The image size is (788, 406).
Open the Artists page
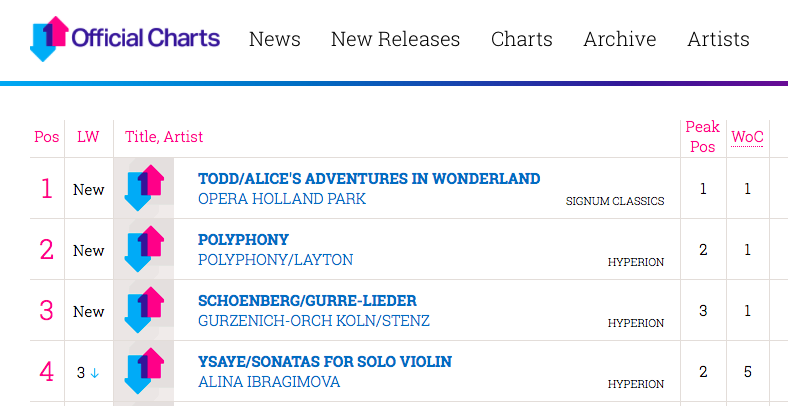[718, 39]
